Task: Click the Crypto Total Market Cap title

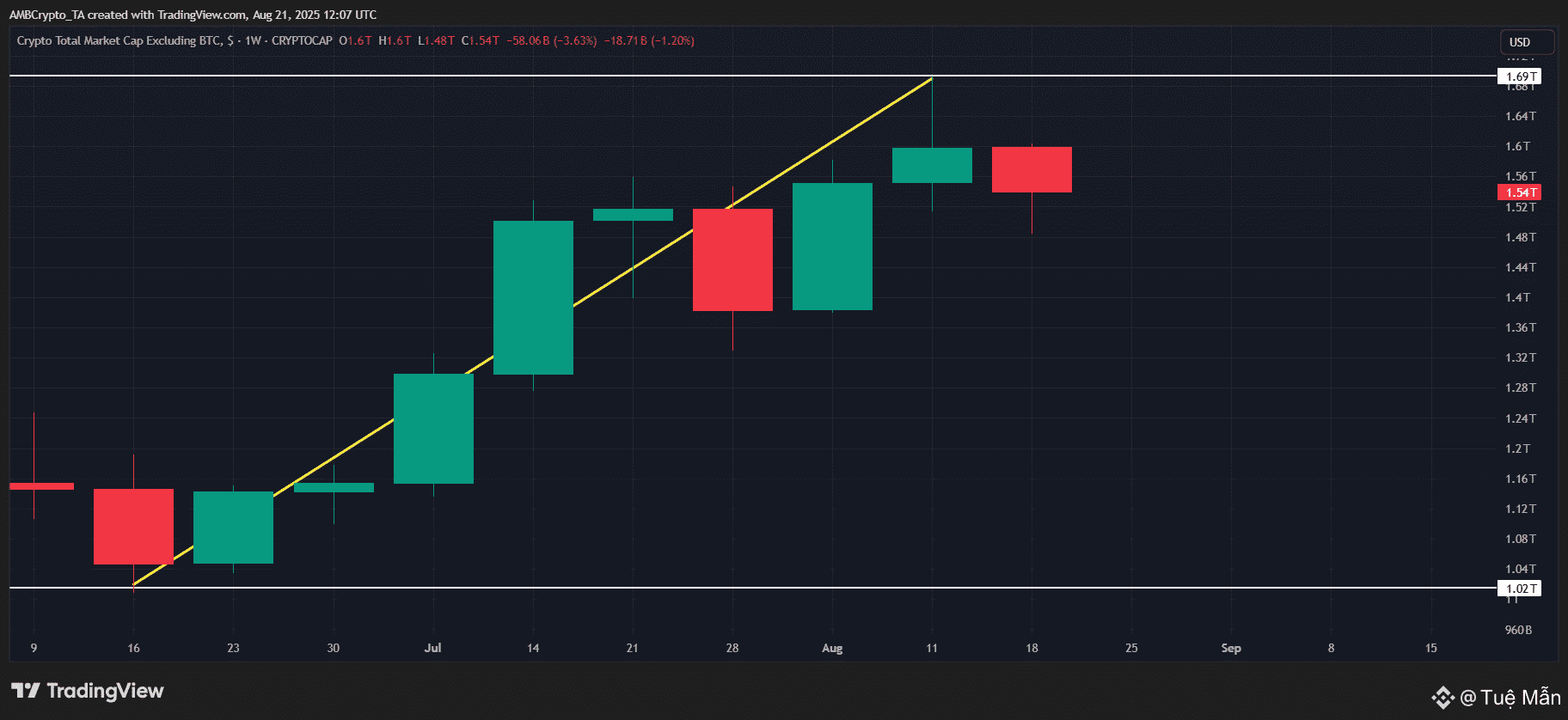Action: pyautogui.click(x=119, y=40)
